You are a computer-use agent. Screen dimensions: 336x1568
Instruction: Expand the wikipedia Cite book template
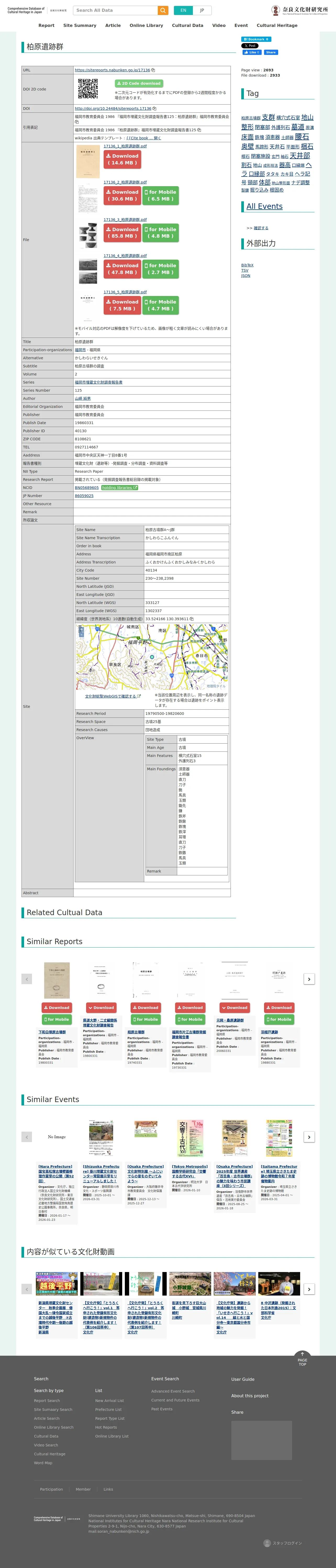[x=144, y=138]
